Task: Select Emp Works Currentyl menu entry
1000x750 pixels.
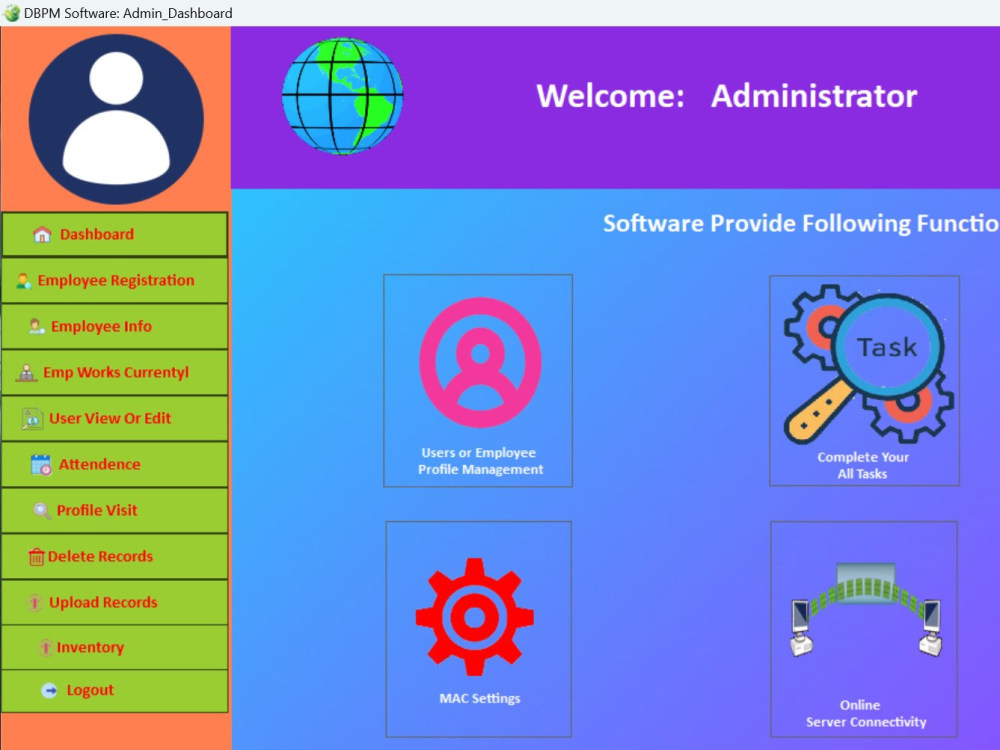Action: 115,372
